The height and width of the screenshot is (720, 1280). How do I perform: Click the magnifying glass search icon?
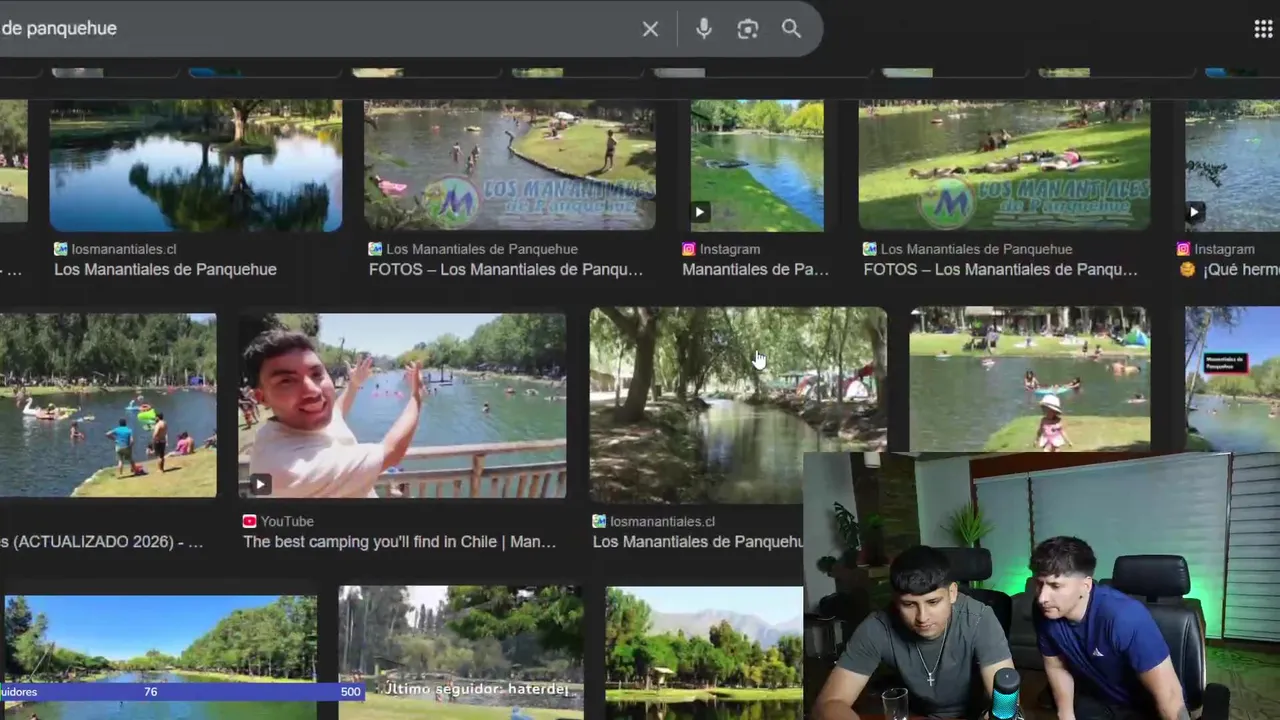click(x=791, y=29)
